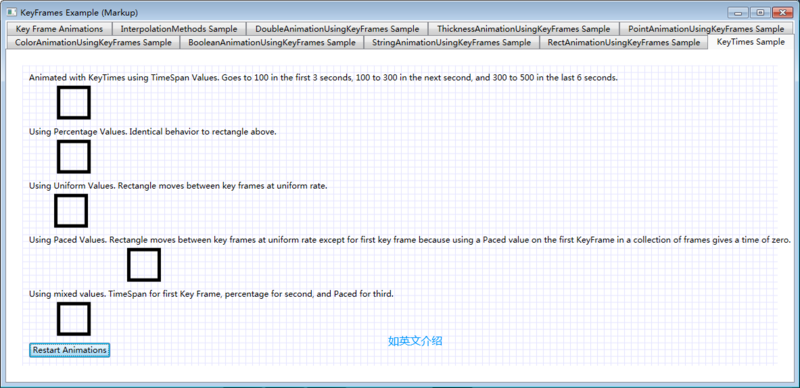Minimize the KeyFrames Example window
This screenshot has height=388, width=800.
[738, 12]
